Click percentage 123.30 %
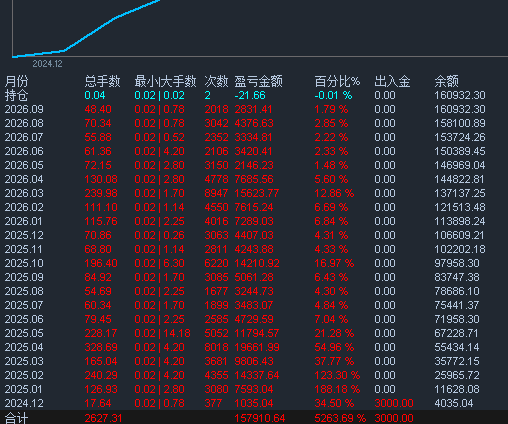The width and height of the screenshot is (508, 424). point(337,376)
